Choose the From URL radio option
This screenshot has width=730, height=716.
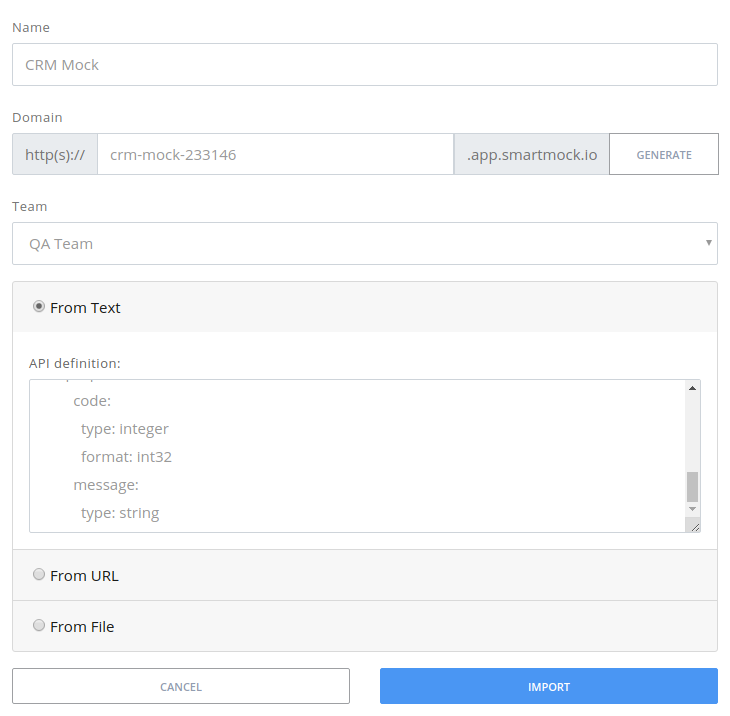[39, 575]
